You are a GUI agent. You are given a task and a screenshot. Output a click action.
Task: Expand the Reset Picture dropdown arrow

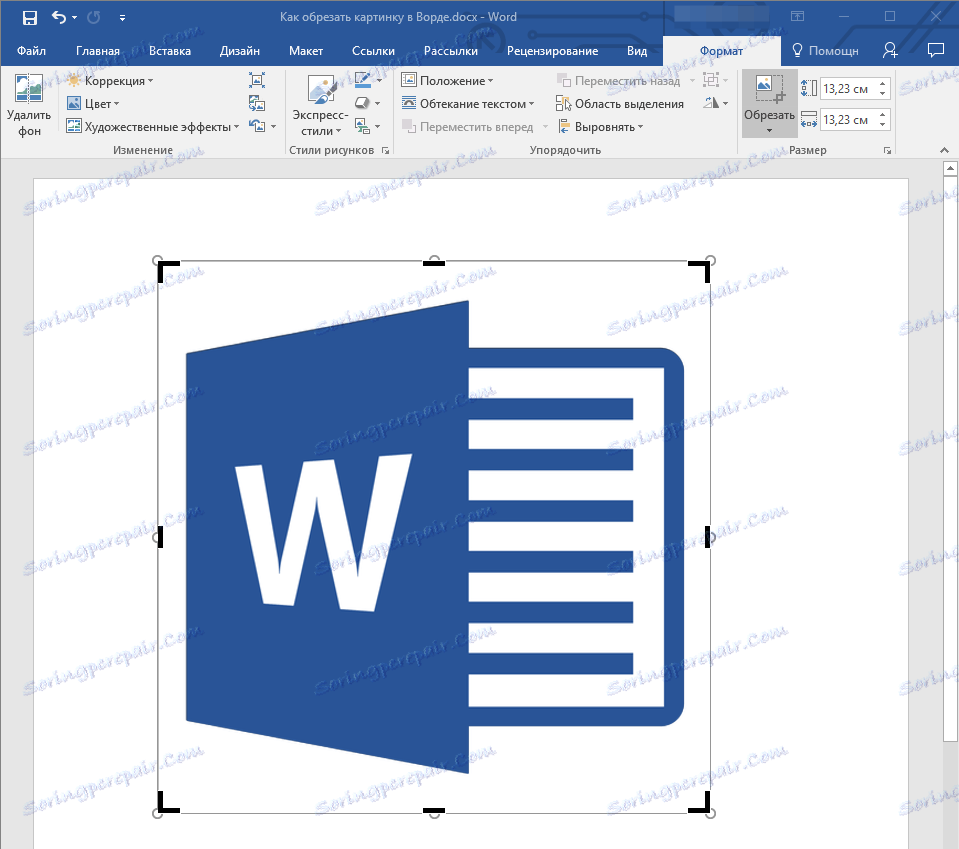coord(273,127)
